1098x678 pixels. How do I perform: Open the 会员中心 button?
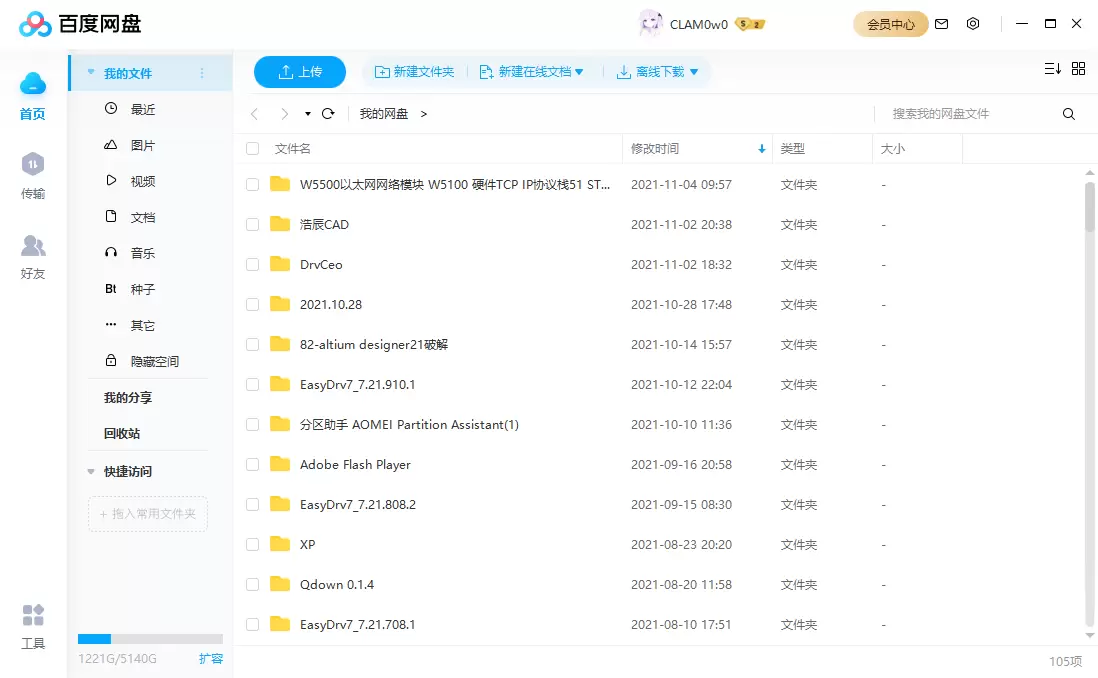pos(891,24)
